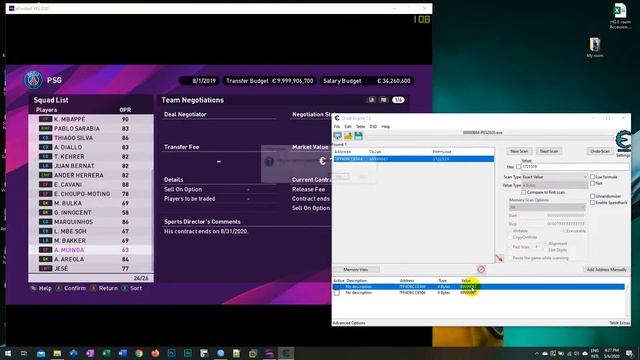Click the Cheat Engine logo Settings icon

click(x=623, y=142)
